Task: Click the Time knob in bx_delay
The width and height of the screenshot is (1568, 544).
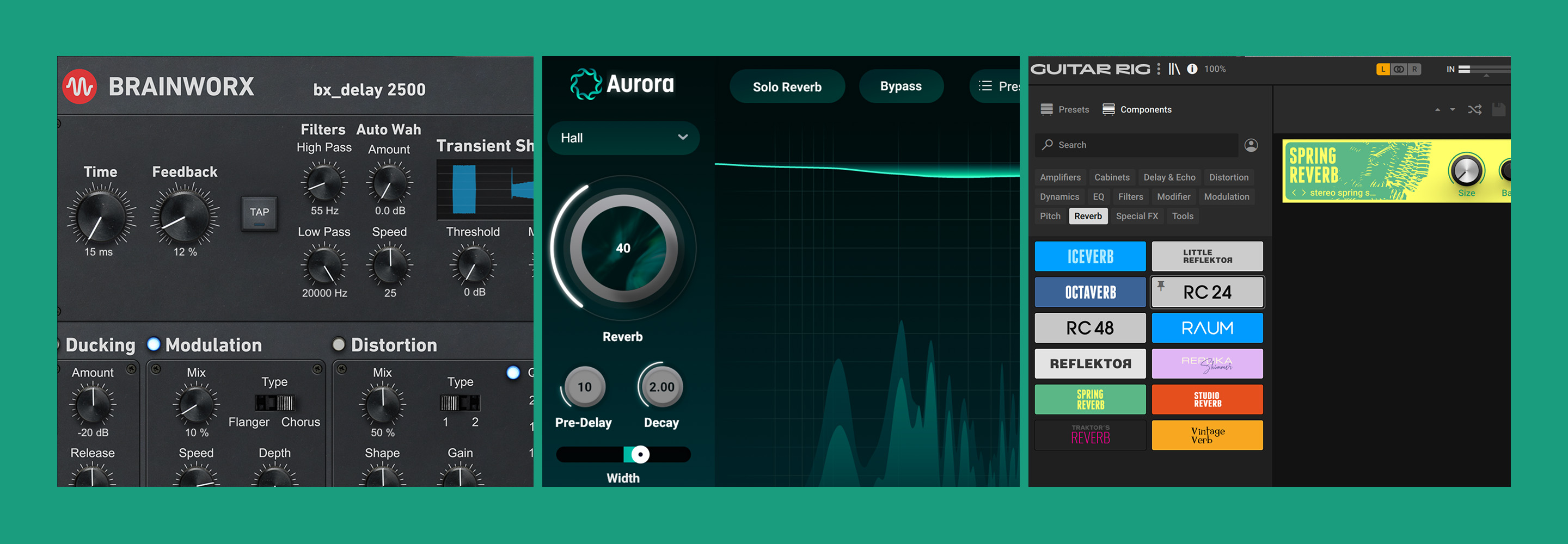Action: point(100,216)
